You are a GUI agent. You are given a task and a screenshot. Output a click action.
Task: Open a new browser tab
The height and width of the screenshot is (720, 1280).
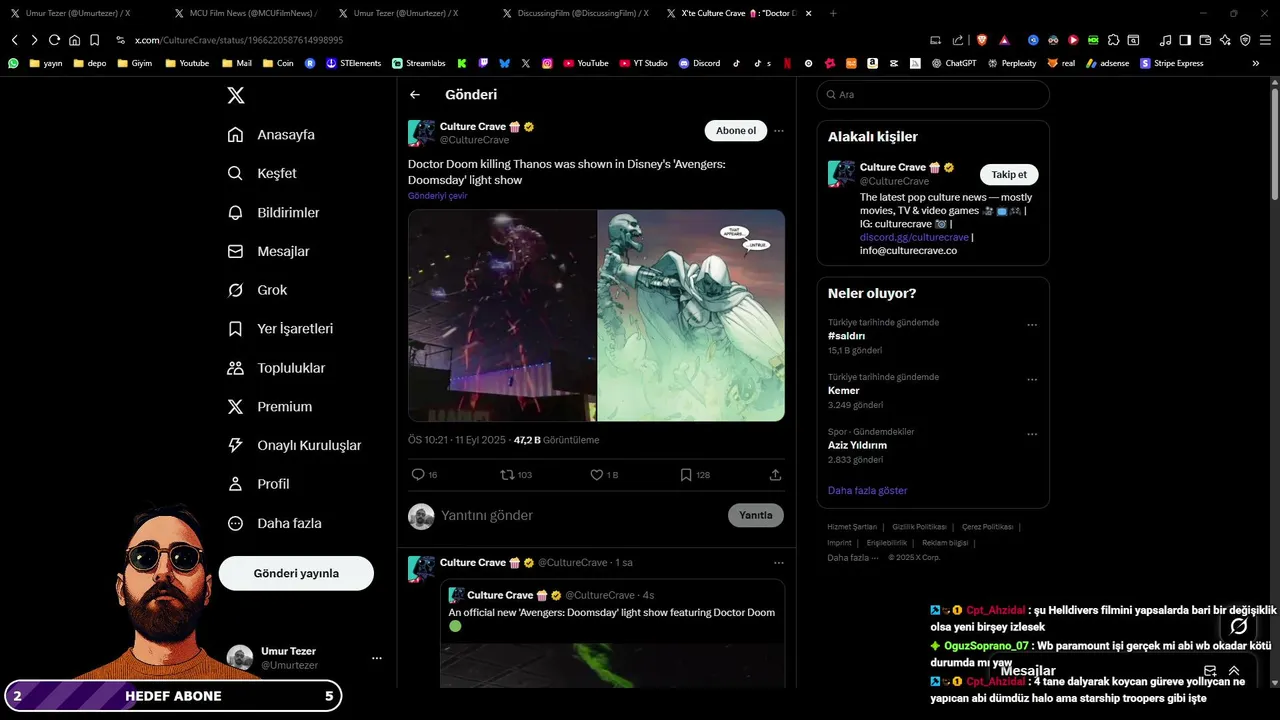(834, 13)
